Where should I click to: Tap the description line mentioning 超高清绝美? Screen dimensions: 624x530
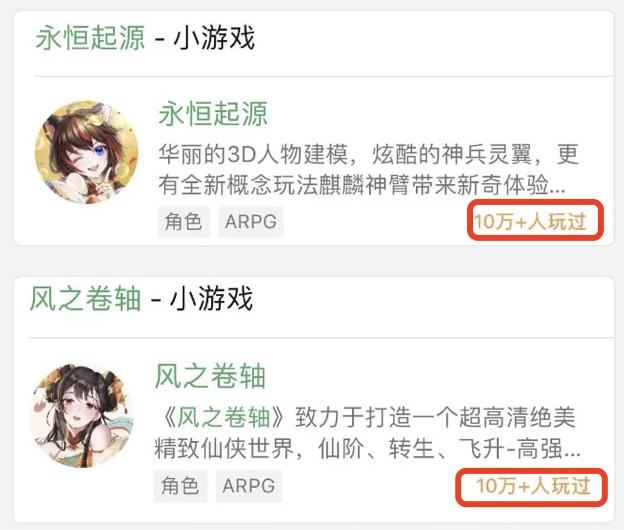366,417
